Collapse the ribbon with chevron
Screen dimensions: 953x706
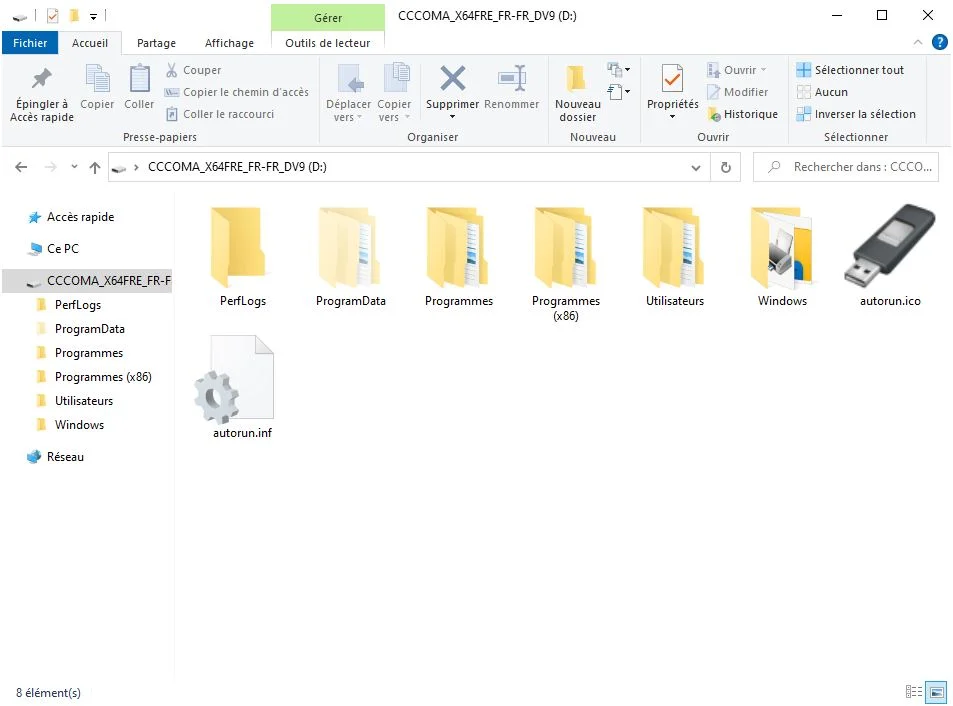(x=918, y=42)
